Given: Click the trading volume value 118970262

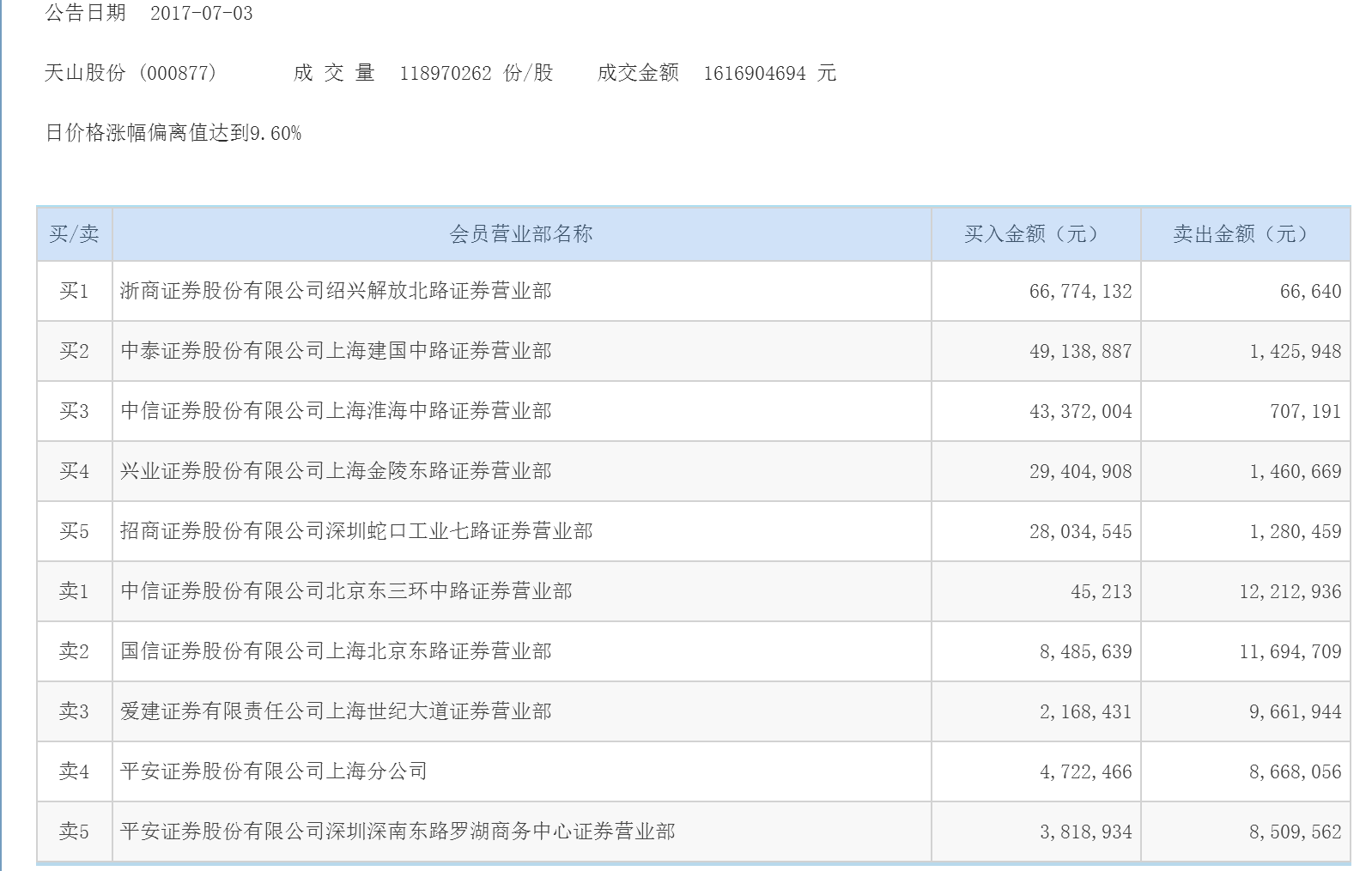Looking at the screenshot, I should (446, 73).
